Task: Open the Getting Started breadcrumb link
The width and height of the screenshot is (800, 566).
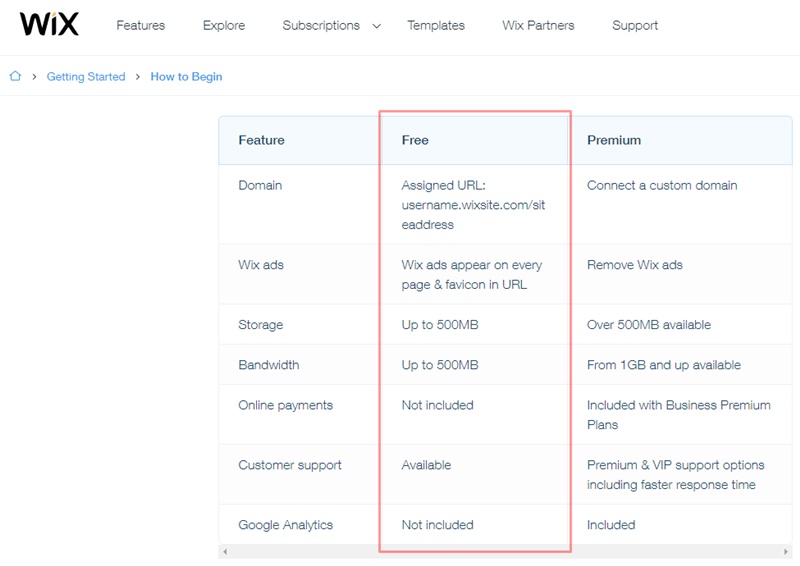Action: click(x=86, y=77)
